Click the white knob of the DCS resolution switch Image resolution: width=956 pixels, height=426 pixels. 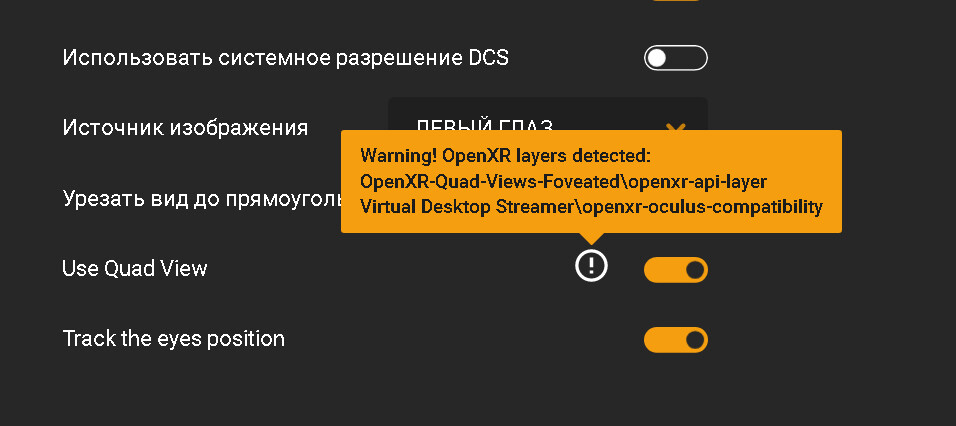click(657, 58)
